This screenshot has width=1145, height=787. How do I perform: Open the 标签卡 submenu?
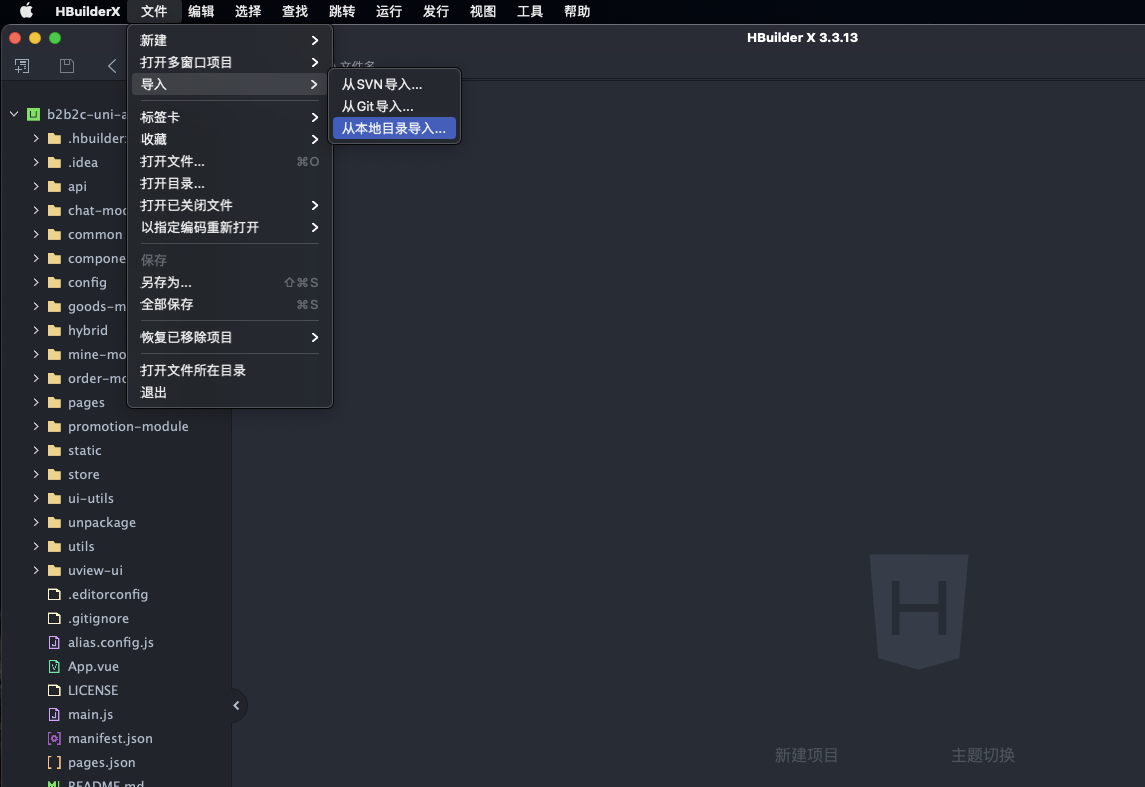click(x=230, y=117)
